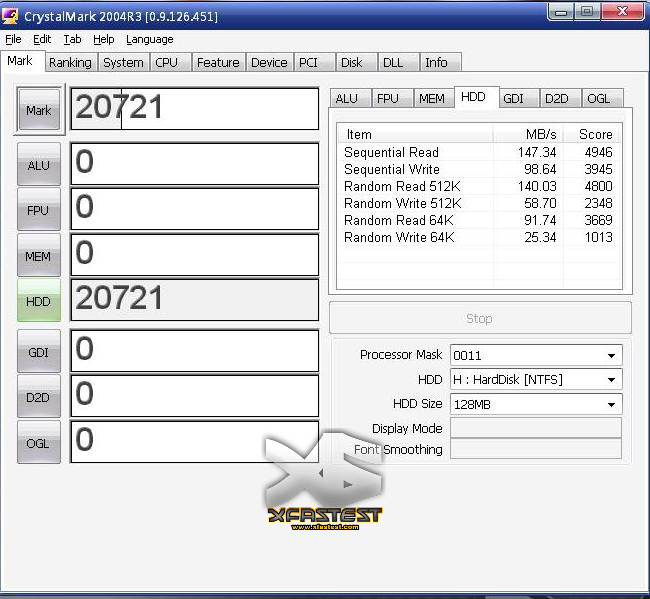This screenshot has width=650, height=599.
Task: Click the Item column header
Action: [x=415, y=134]
